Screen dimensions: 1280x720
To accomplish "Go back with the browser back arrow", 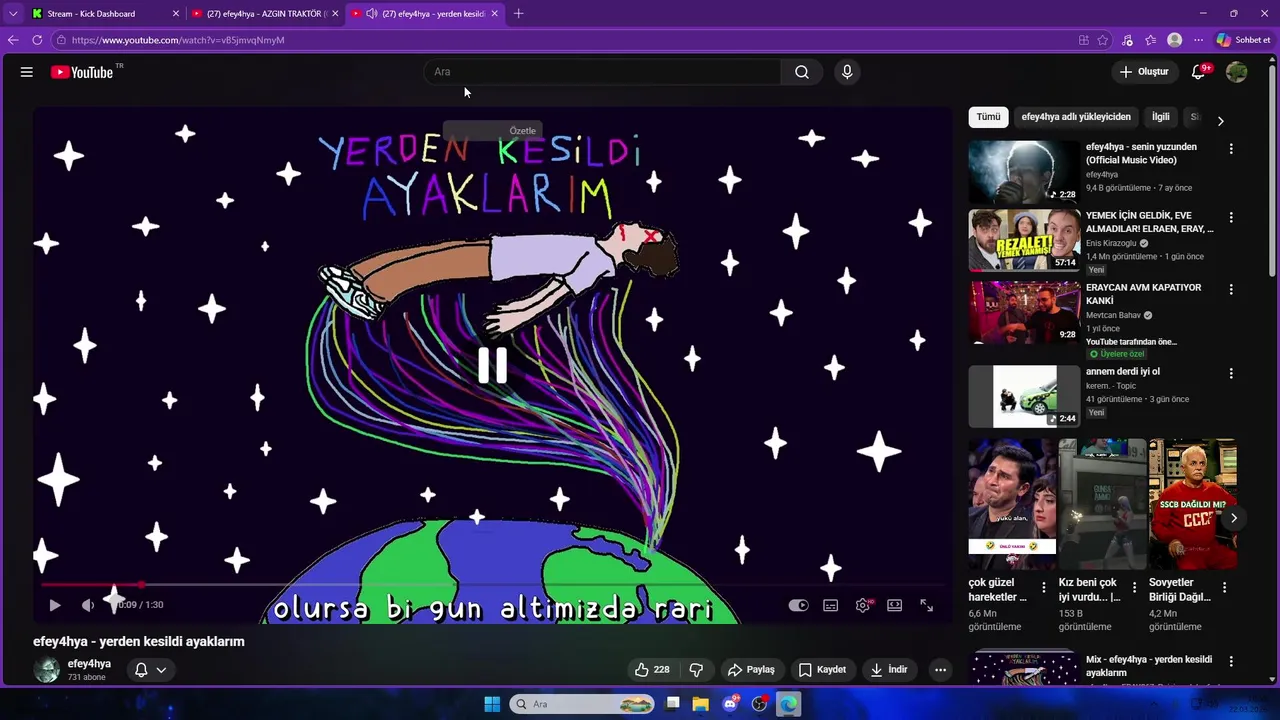I will (x=13, y=40).
